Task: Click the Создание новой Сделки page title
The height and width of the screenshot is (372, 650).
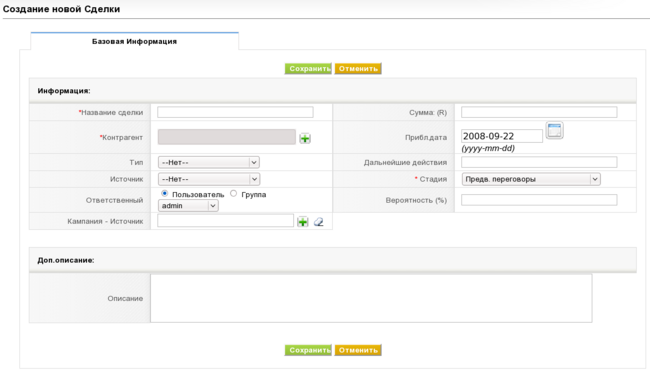Action: click(x=61, y=9)
